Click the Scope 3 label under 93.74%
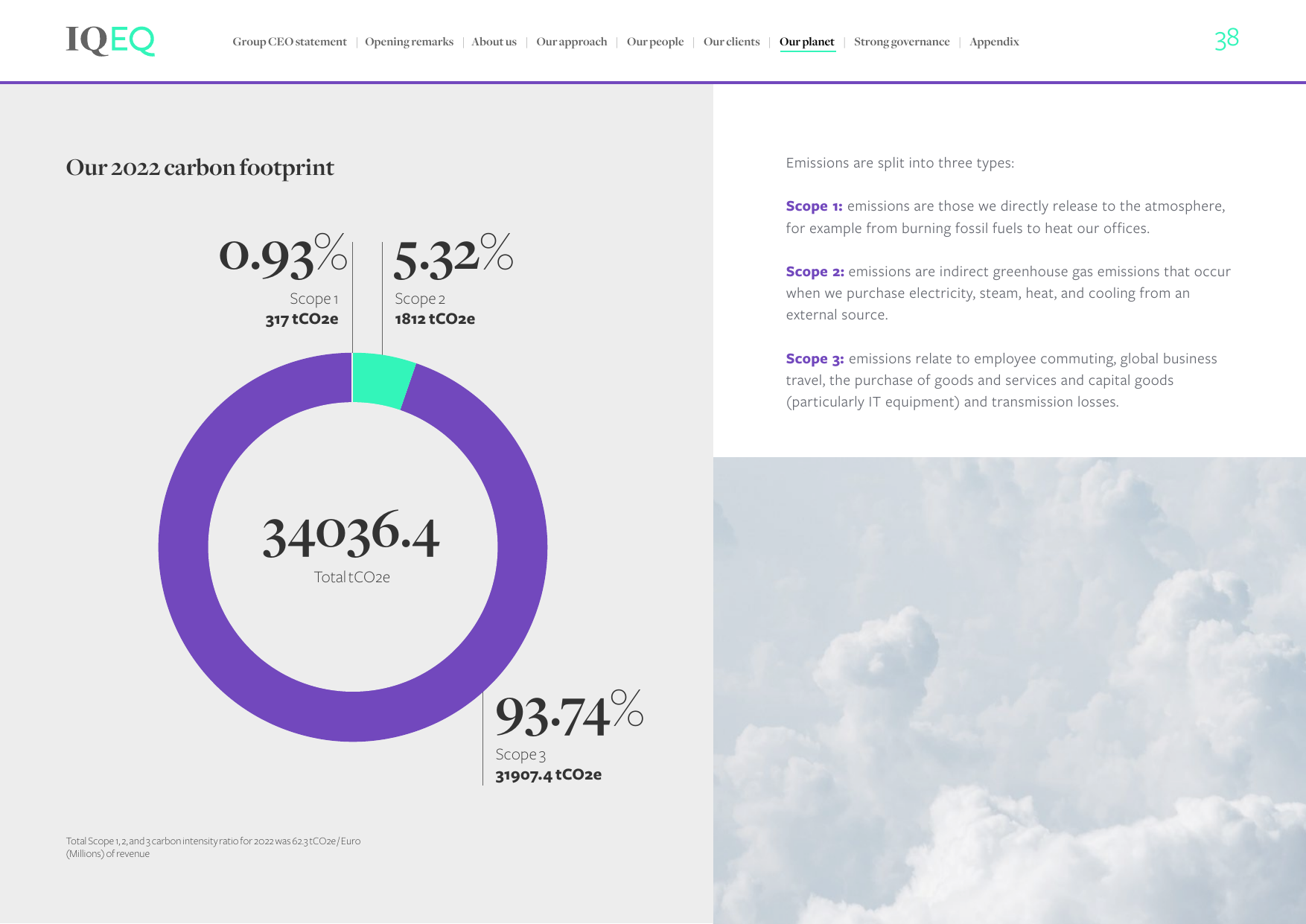This screenshot has width=1306, height=924. point(520,754)
